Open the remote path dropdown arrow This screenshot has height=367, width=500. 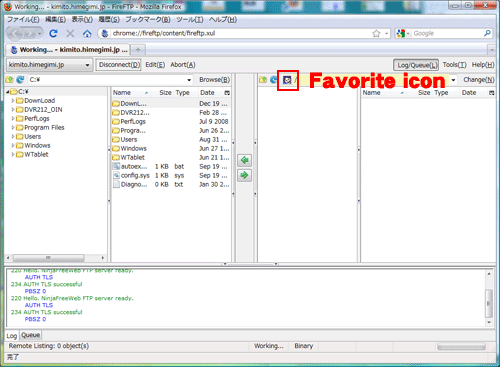pyautogui.click(x=453, y=80)
